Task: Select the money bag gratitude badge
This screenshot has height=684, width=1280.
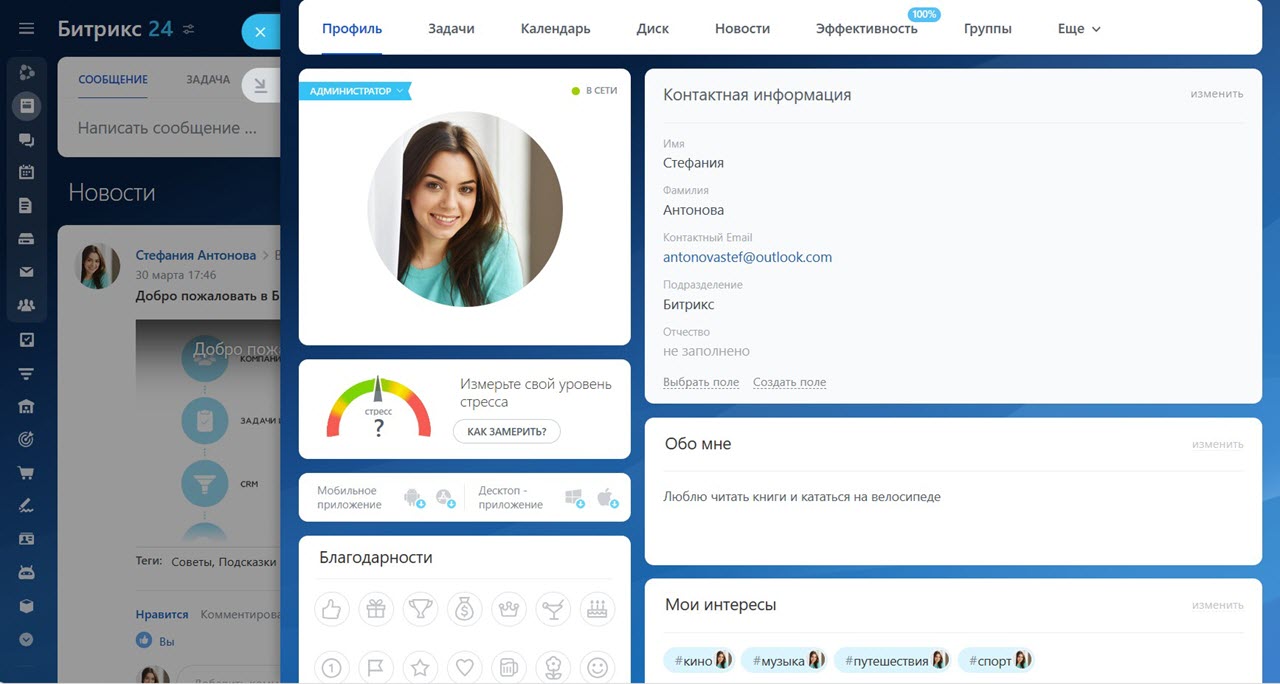Action: (464, 608)
